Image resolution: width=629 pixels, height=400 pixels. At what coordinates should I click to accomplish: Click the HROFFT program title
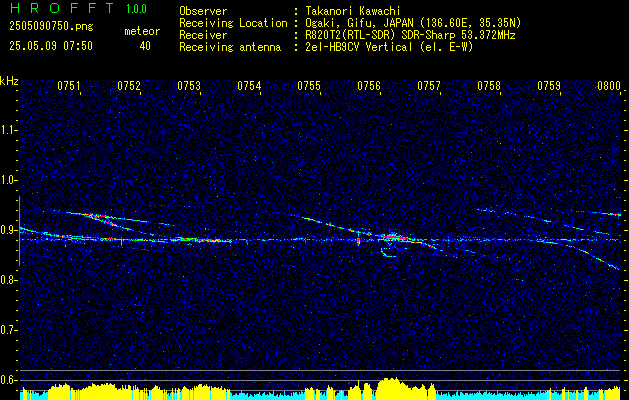point(62,8)
